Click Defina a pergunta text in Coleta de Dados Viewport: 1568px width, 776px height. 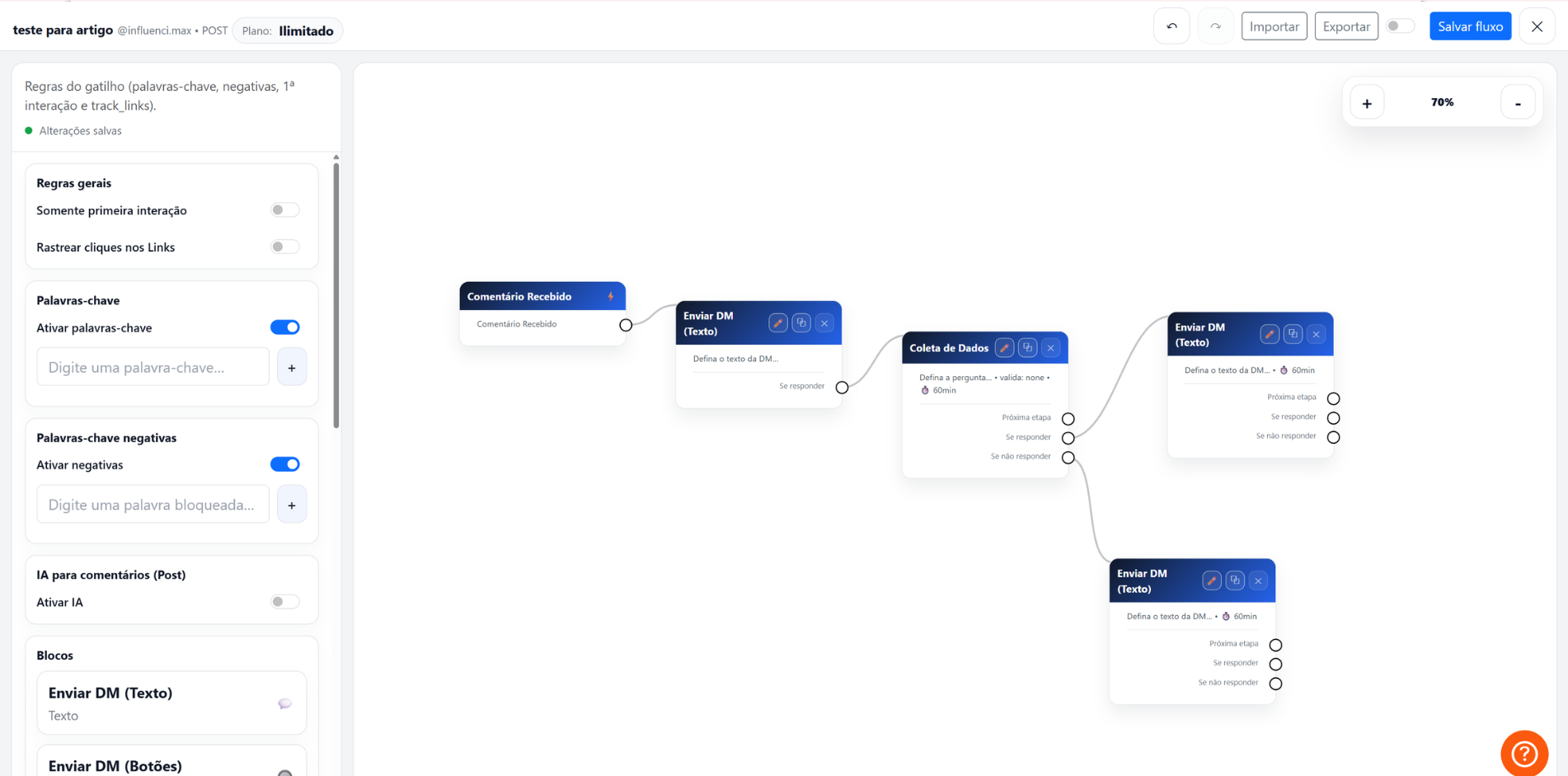[955, 378]
